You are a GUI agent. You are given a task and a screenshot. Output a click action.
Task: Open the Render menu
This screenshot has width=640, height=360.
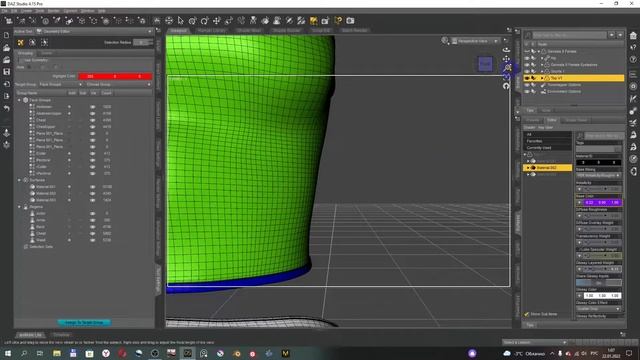click(x=53, y=11)
